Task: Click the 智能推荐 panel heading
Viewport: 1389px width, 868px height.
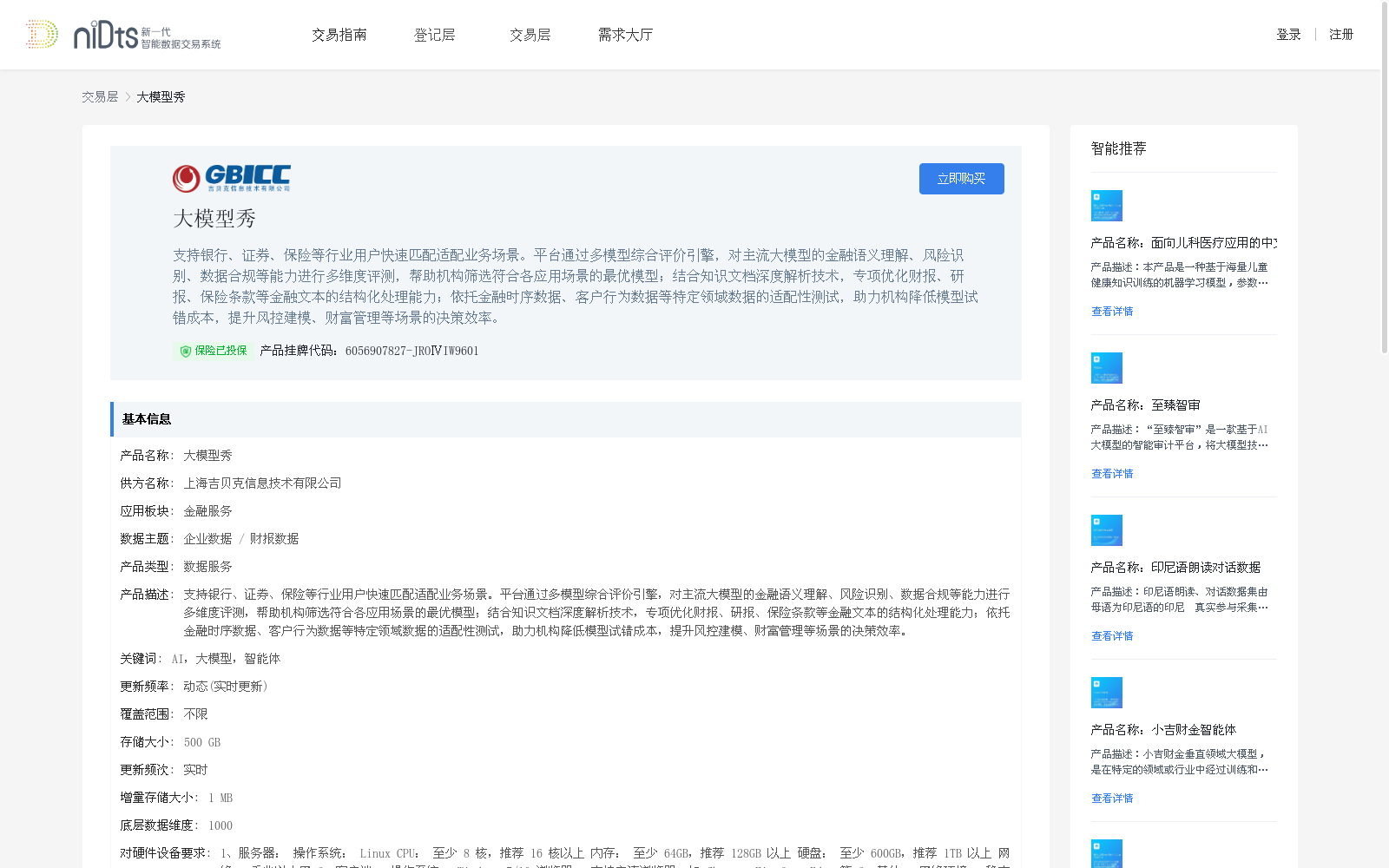Action: coord(1119,148)
